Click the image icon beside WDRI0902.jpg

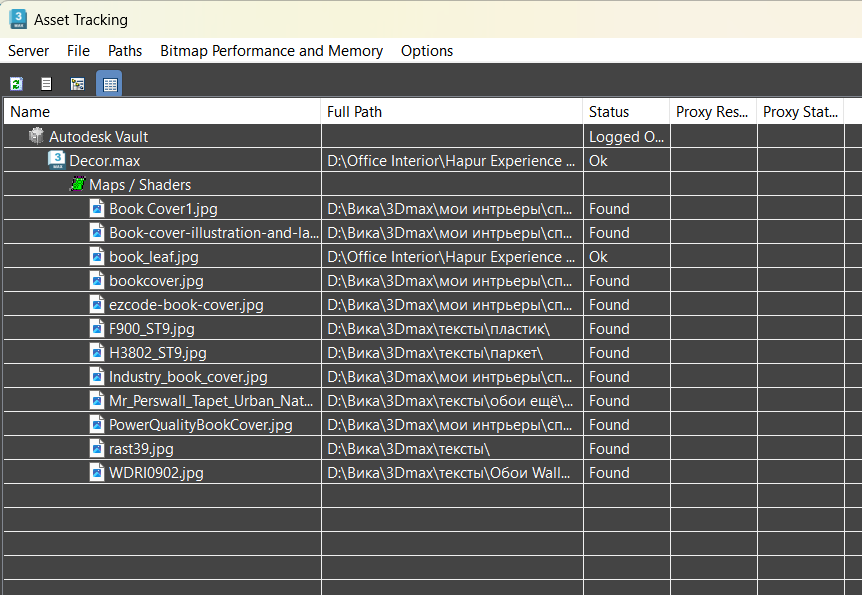tap(97, 472)
